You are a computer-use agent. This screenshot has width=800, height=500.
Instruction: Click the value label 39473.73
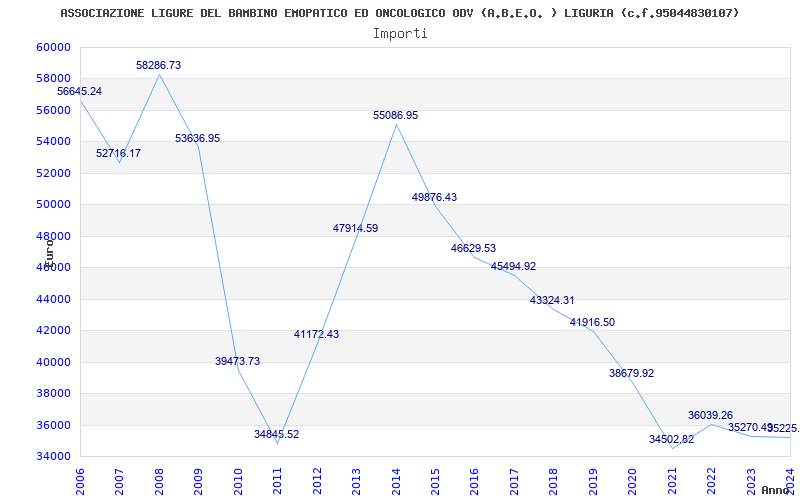[237, 361]
